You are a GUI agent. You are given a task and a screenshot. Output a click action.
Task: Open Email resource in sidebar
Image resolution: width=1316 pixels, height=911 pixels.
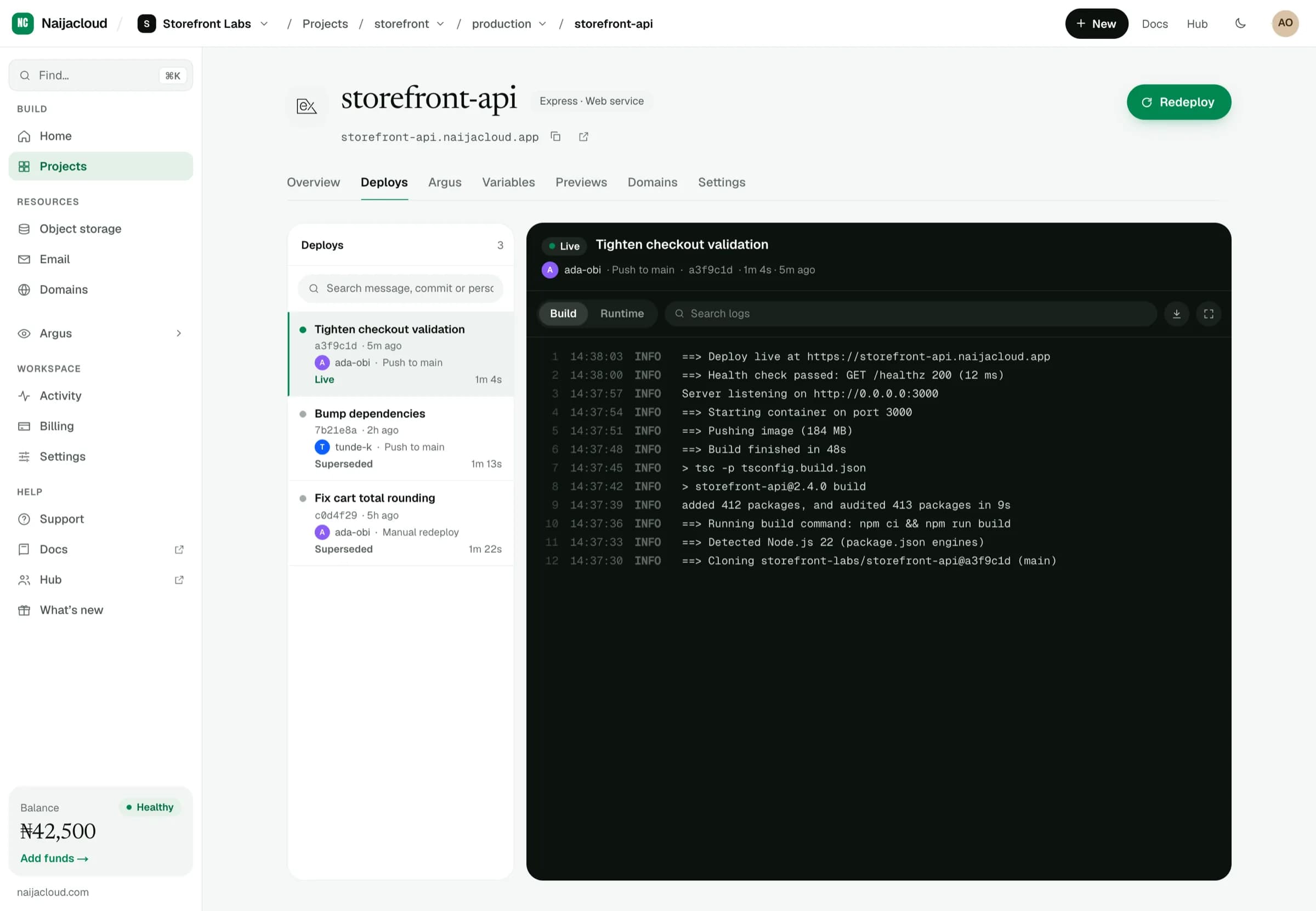pyautogui.click(x=100, y=259)
